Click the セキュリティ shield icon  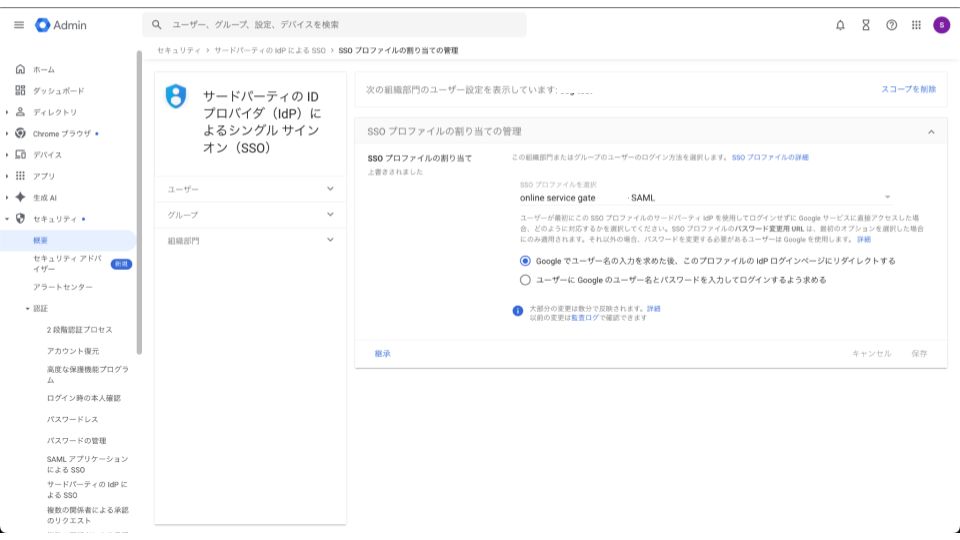tap(20, 219)
